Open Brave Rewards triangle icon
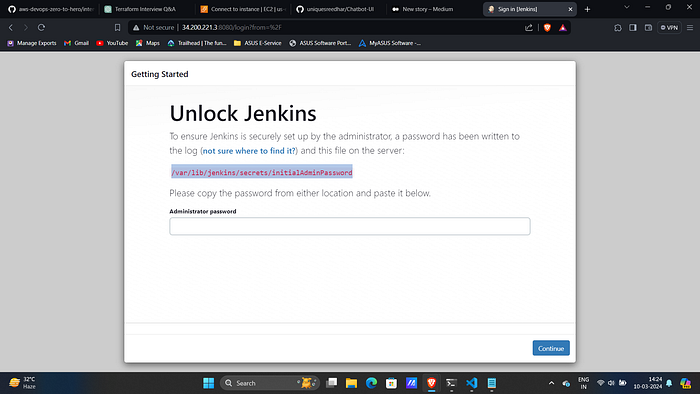 pos(562,28)
